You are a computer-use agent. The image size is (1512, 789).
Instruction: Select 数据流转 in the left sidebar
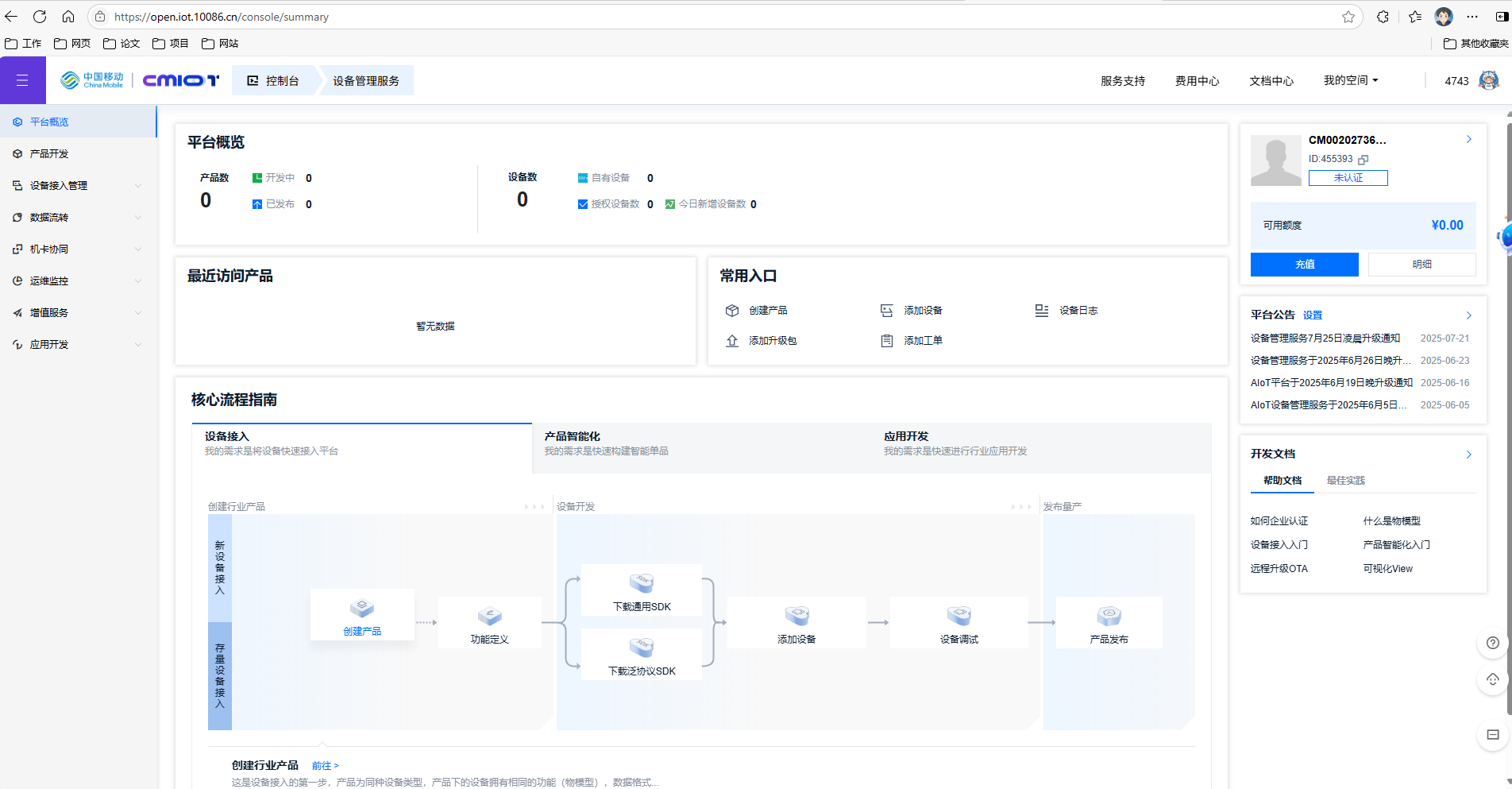coord(48,217)
